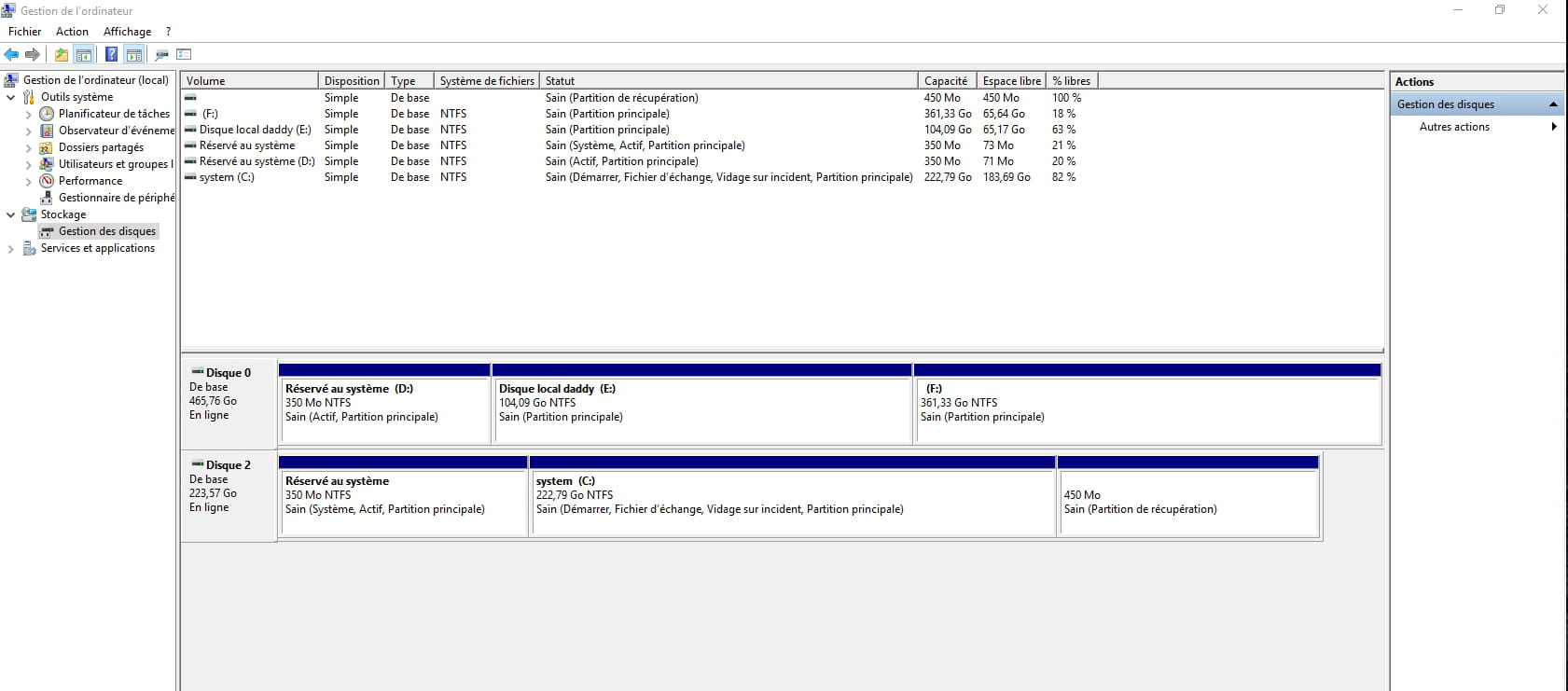Click the 183,69 Go free space cell
Viewport: 1568px width, 691px height.
point(1006,177)
